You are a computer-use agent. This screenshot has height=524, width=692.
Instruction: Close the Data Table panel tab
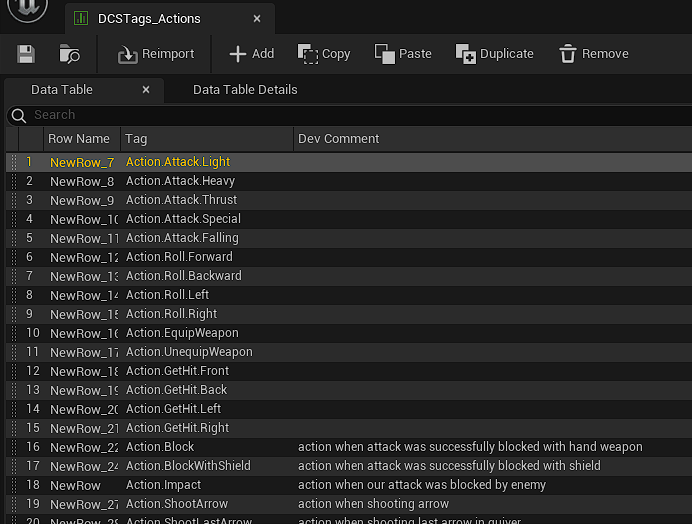pos(146,89)
